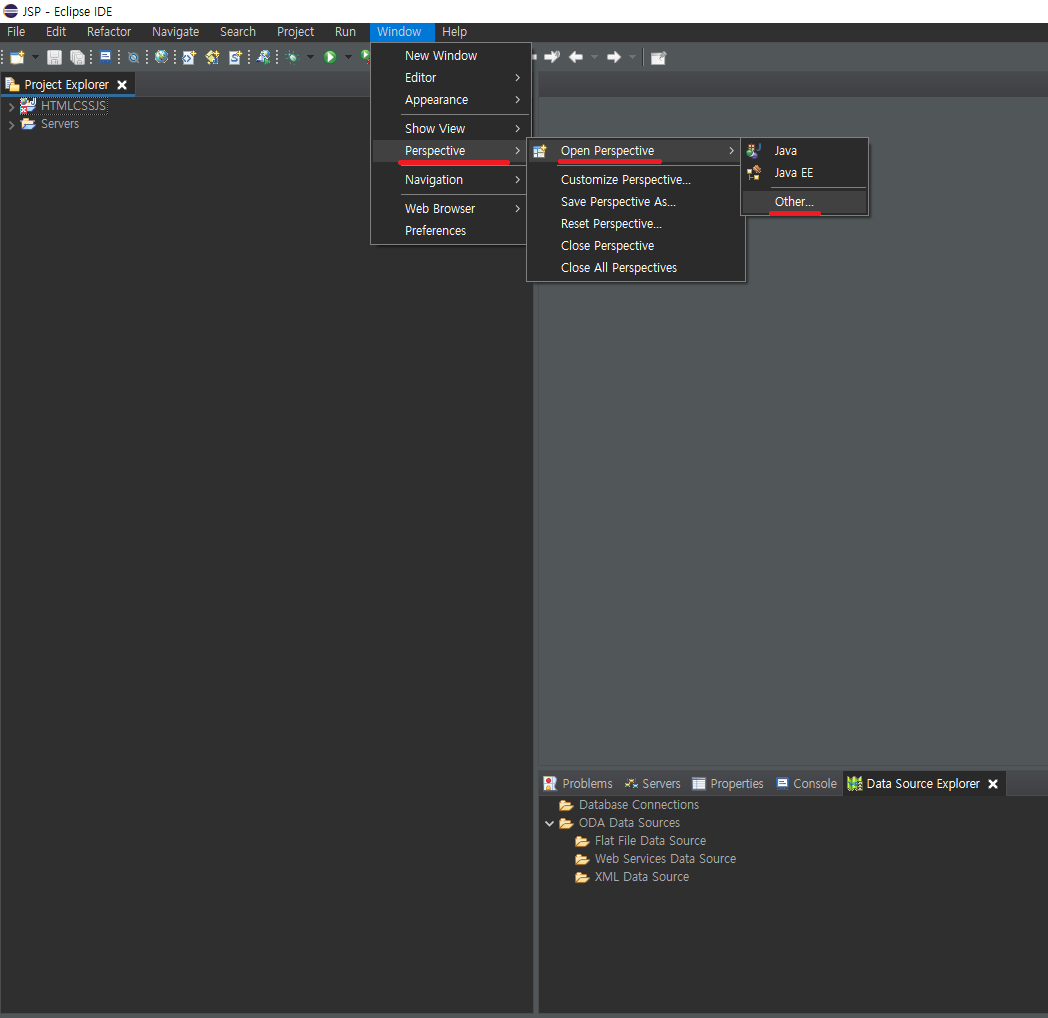
Task: Open the Back history dropdown arrow
Action: (x=594, y=57)
